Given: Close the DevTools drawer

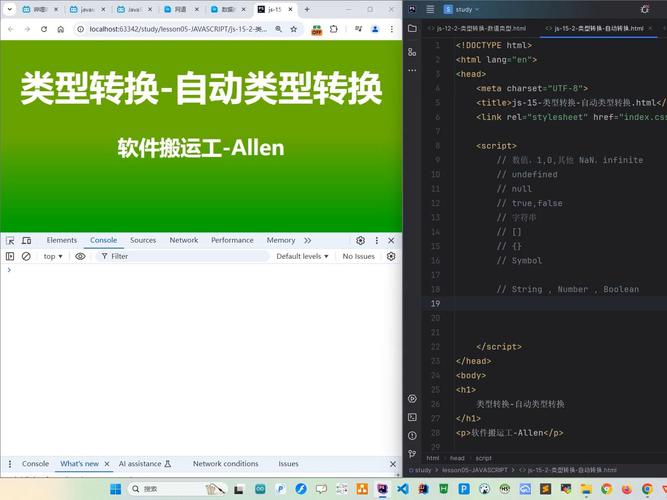Looking at the screenshot, I should tap(393, 464).
